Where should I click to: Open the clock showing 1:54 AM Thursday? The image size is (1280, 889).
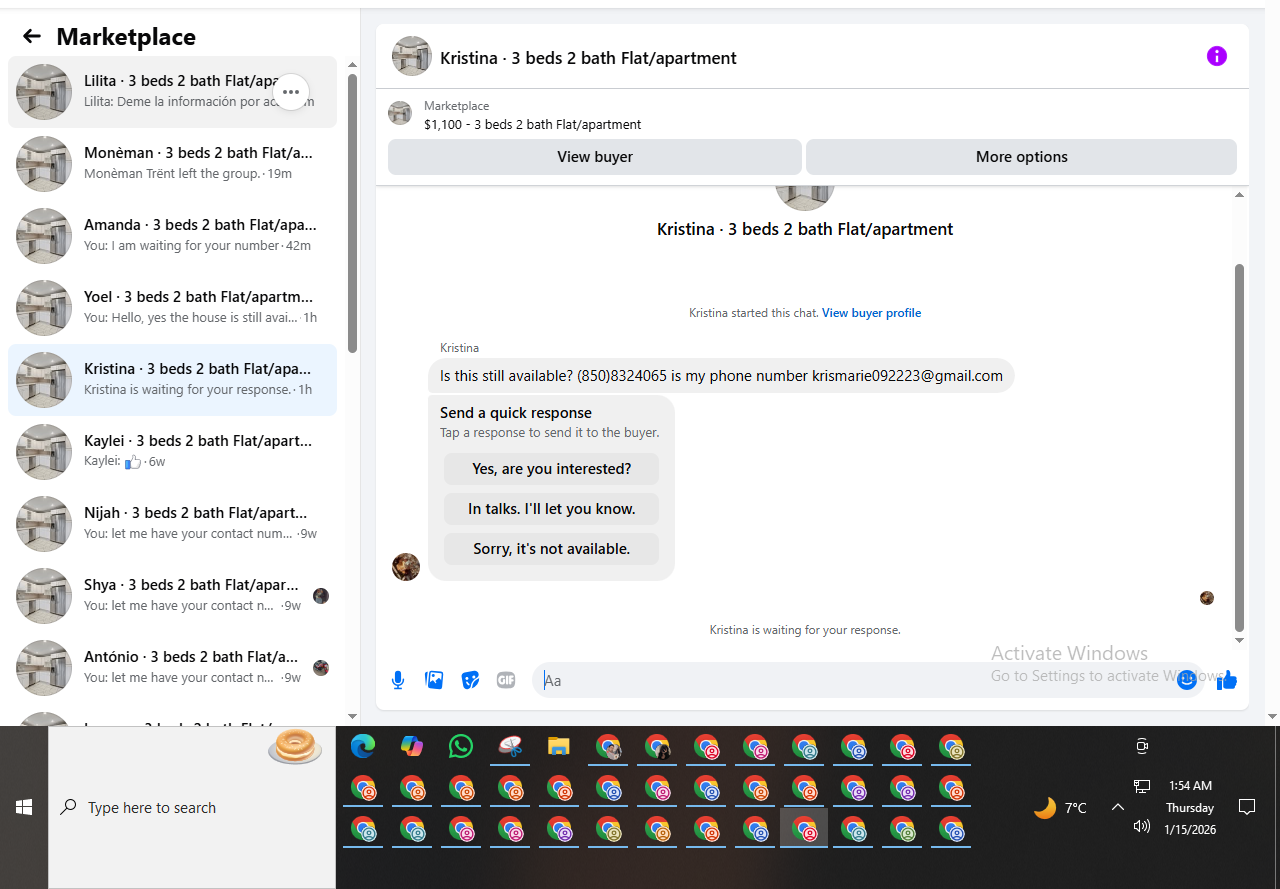tap(1190, 807)
